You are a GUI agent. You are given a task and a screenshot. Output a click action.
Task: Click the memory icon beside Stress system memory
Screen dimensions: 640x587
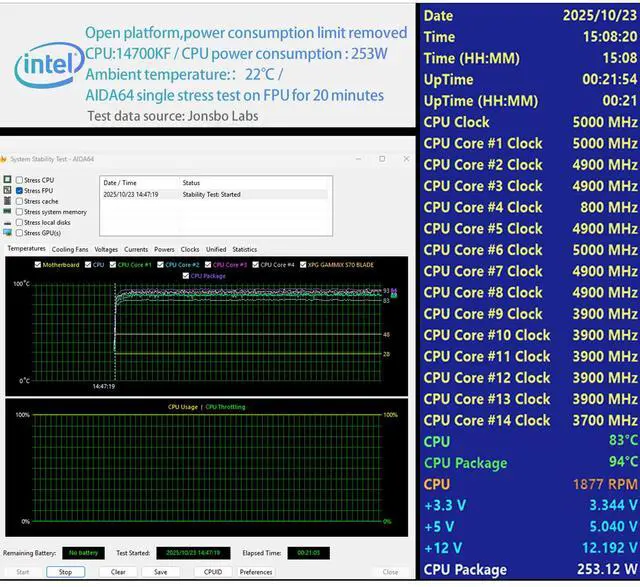[x=8, y=211]
